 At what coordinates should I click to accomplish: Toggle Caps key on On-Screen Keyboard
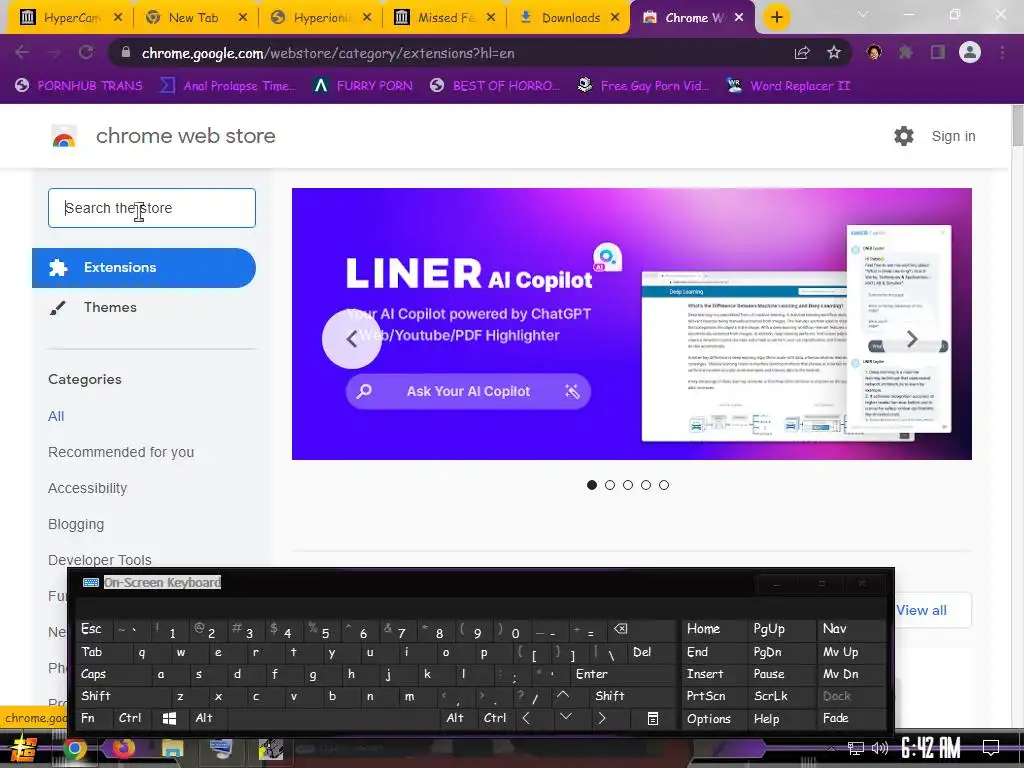[x=93, y=674]
